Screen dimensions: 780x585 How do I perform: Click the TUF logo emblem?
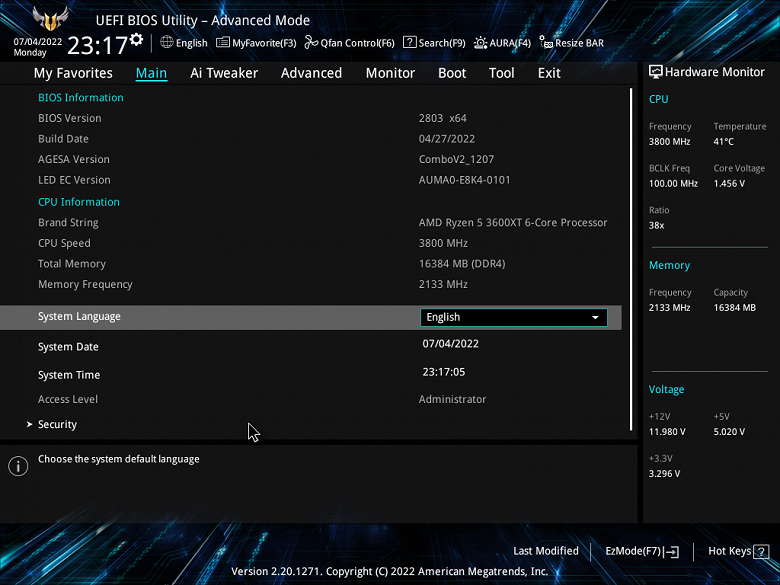[x=50, y=18]
